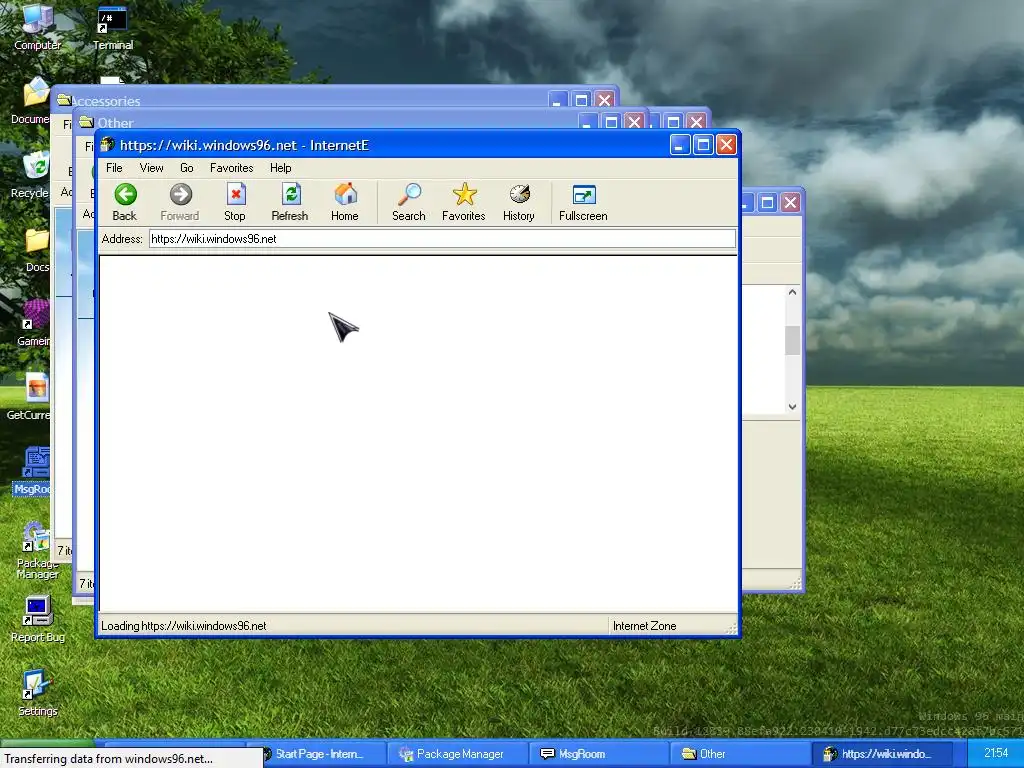Open the Favorites menu in menu bar
The height and width of the screenshot is (768, 1024).
coord(232,168)
